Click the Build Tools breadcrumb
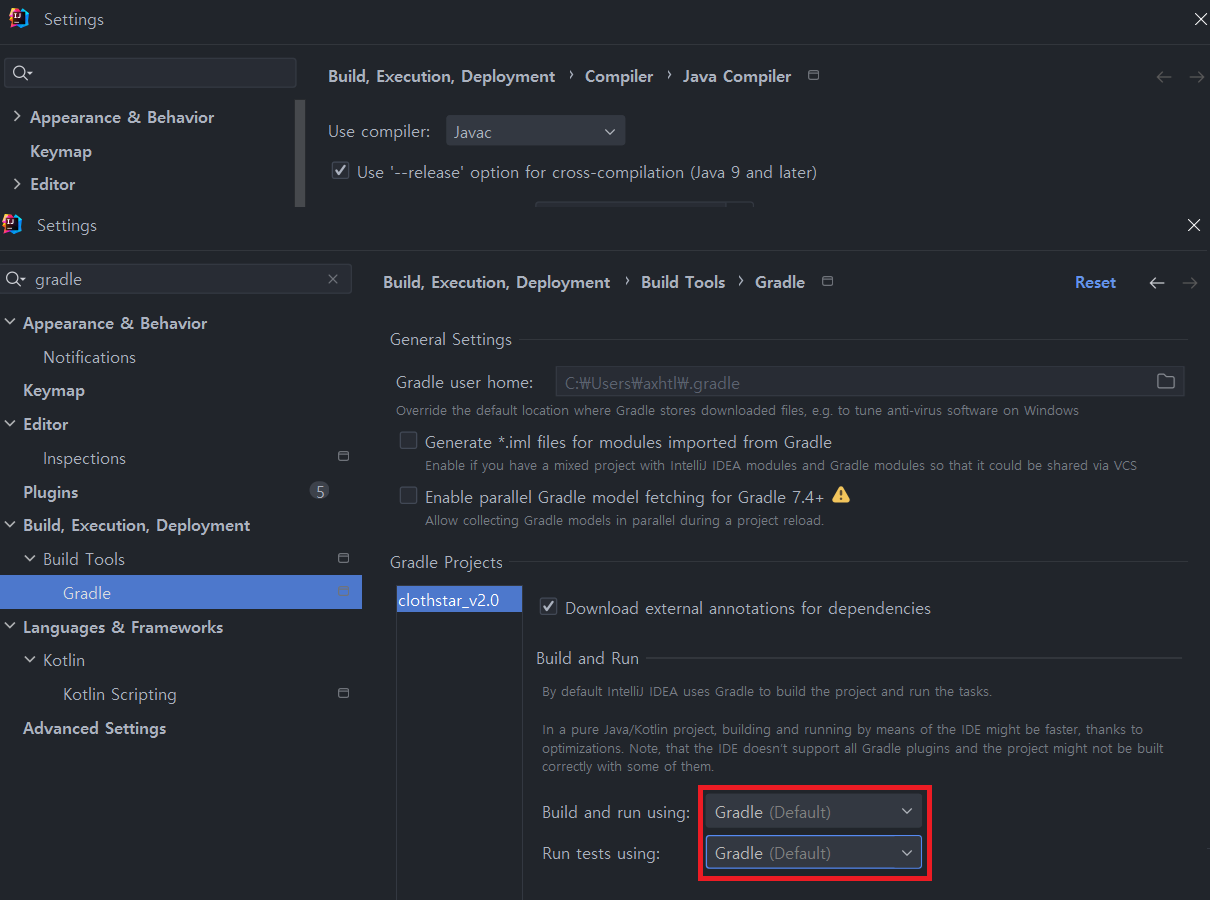Image resolution: width=1210 pixels, height=900 pixels. (x=683, y=282)
